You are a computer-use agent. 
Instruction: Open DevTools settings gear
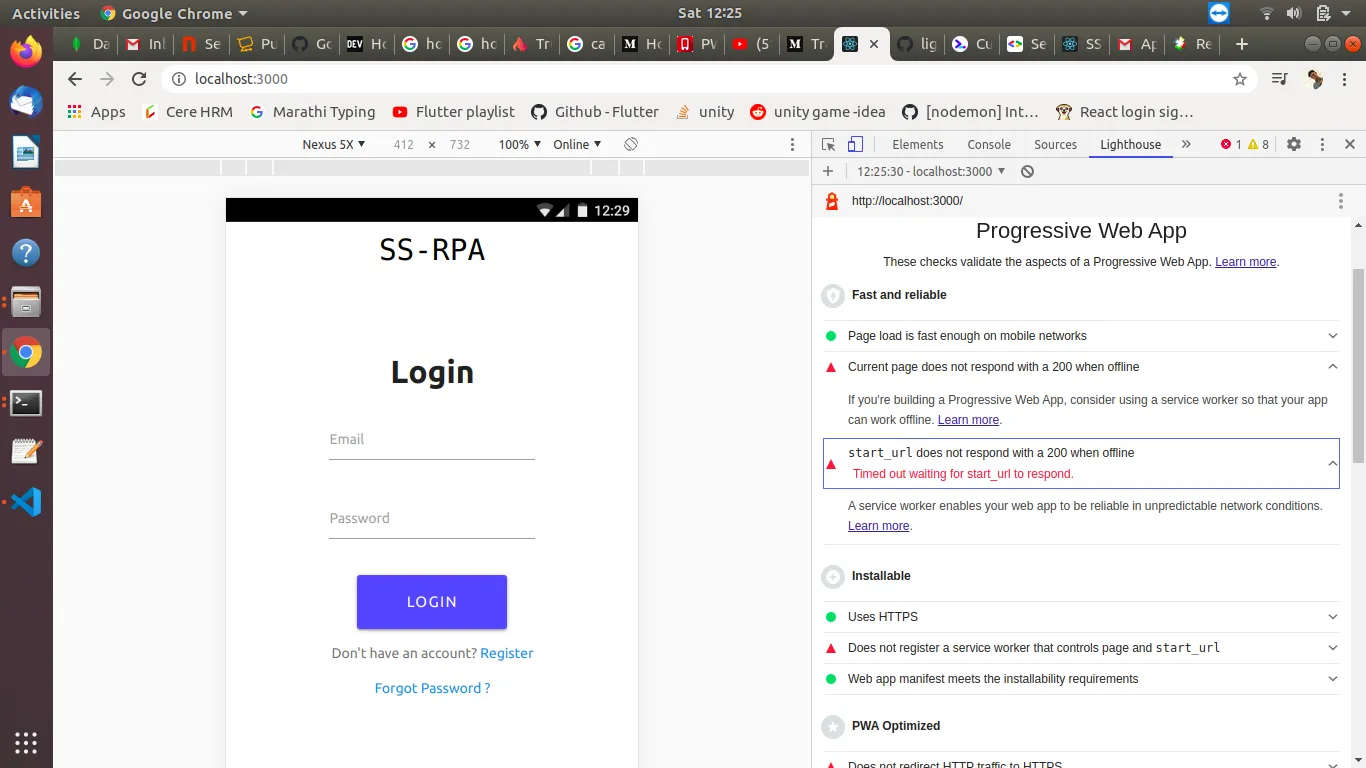1294,144
